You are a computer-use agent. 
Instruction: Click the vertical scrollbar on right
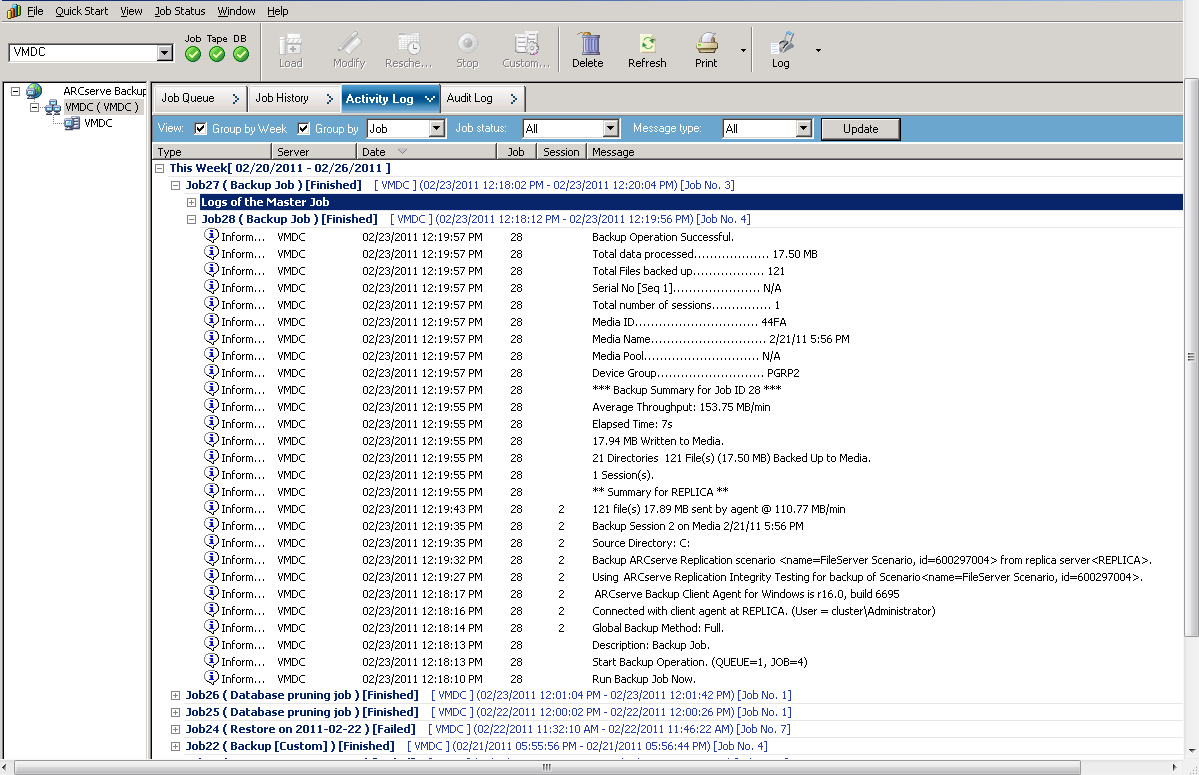pyautogui.click(x=1191, y=357)
